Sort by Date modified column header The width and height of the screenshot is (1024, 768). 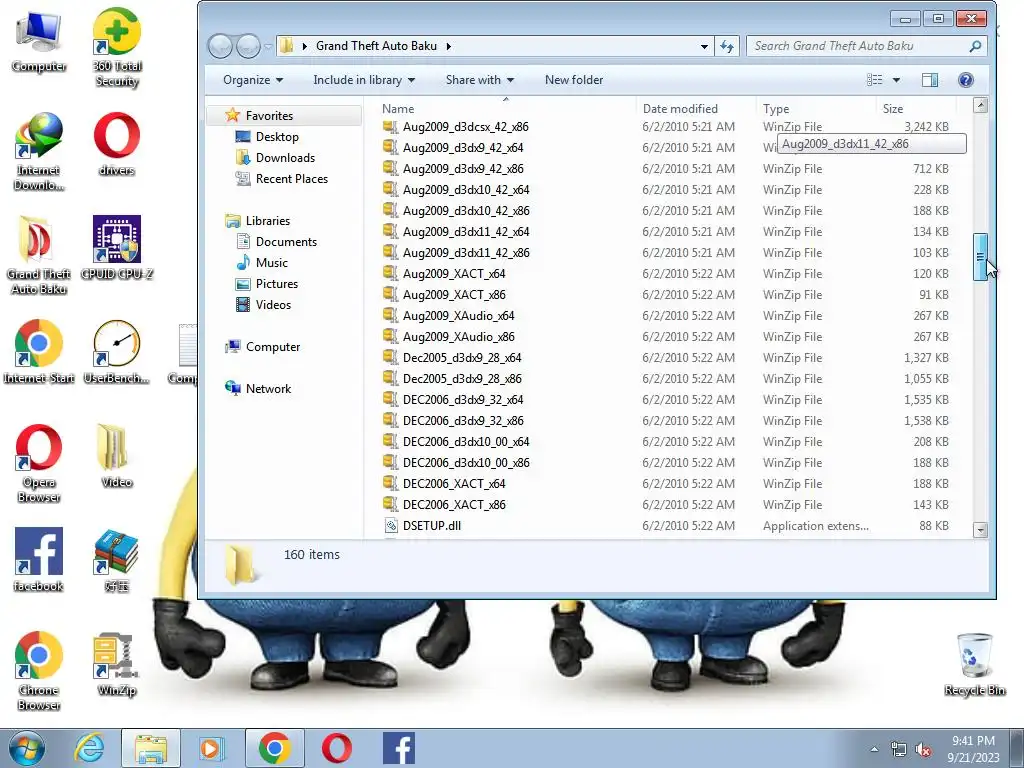click(696, 108)
